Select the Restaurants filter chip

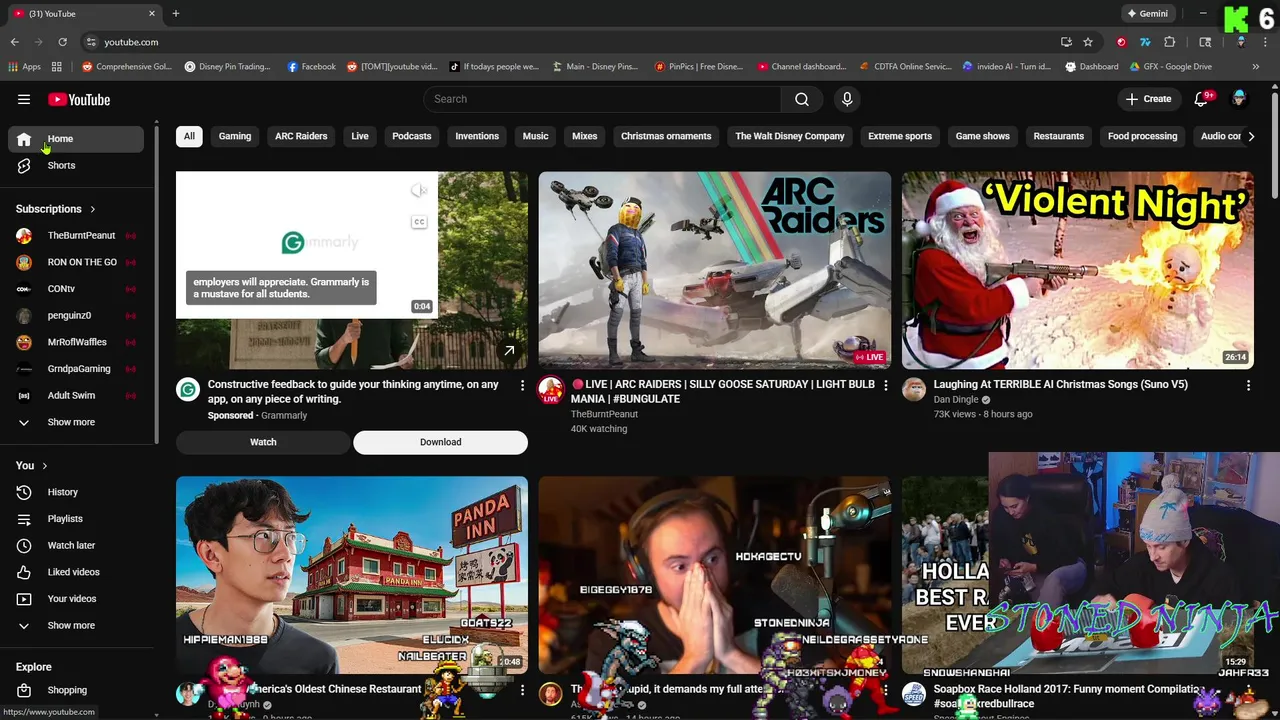pyautogui.click(x=1058, y=136)
